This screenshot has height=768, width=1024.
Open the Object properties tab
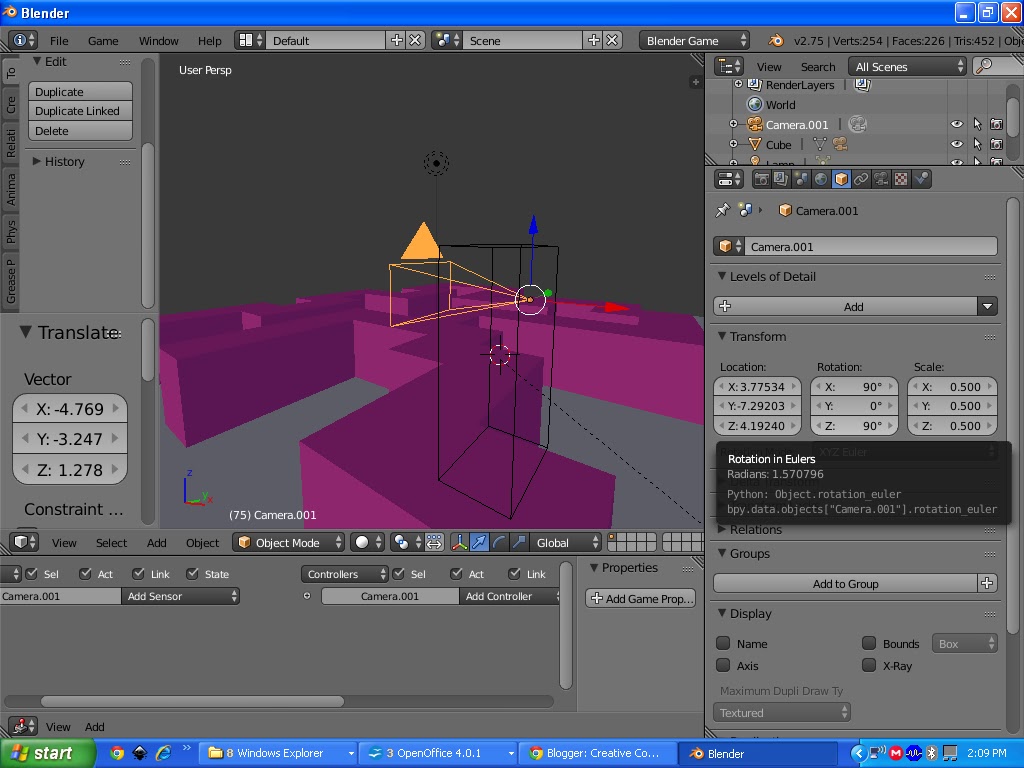pos(841,179)
